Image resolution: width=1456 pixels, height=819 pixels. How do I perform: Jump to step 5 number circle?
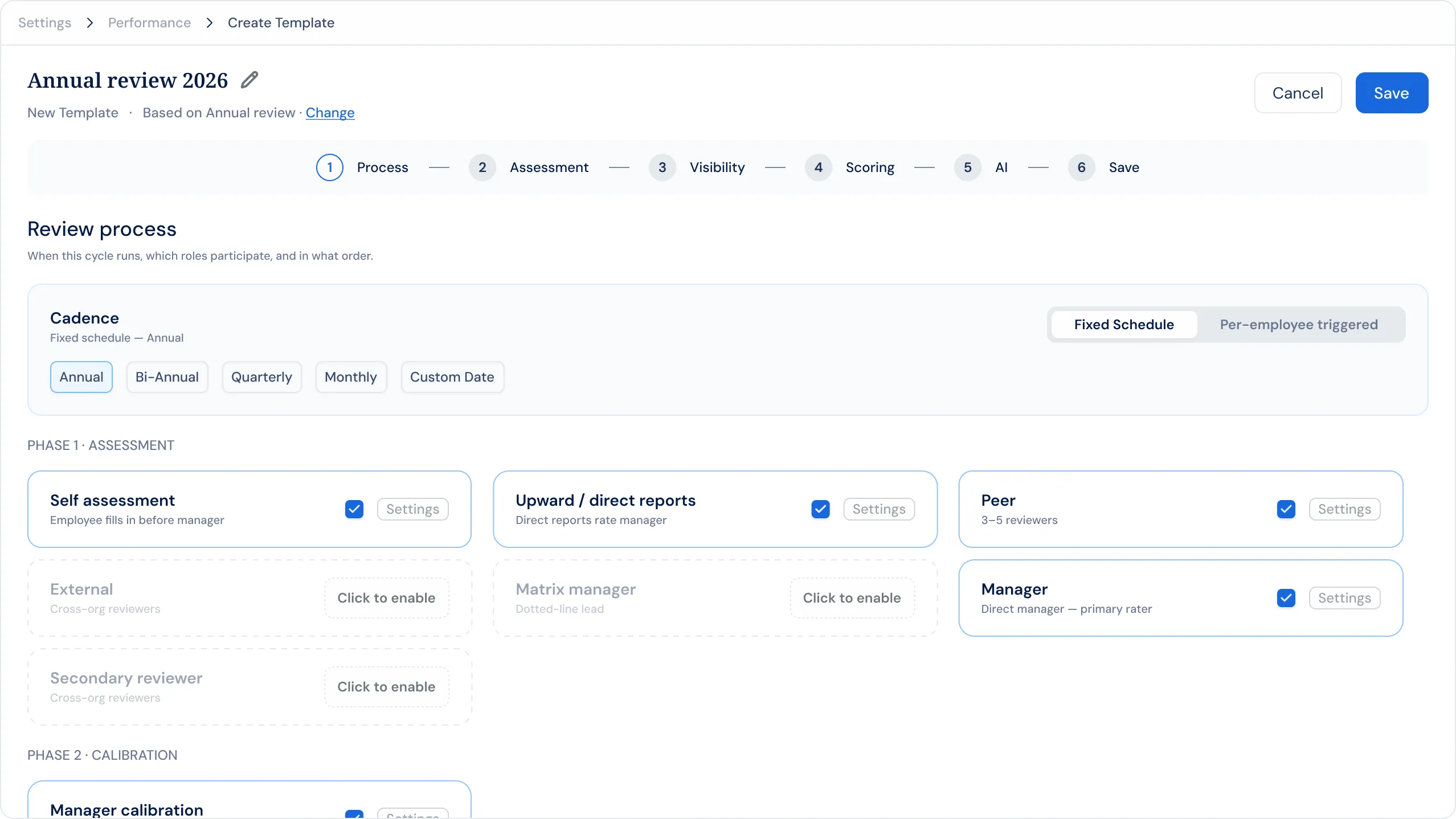click(x=968, y=167)
